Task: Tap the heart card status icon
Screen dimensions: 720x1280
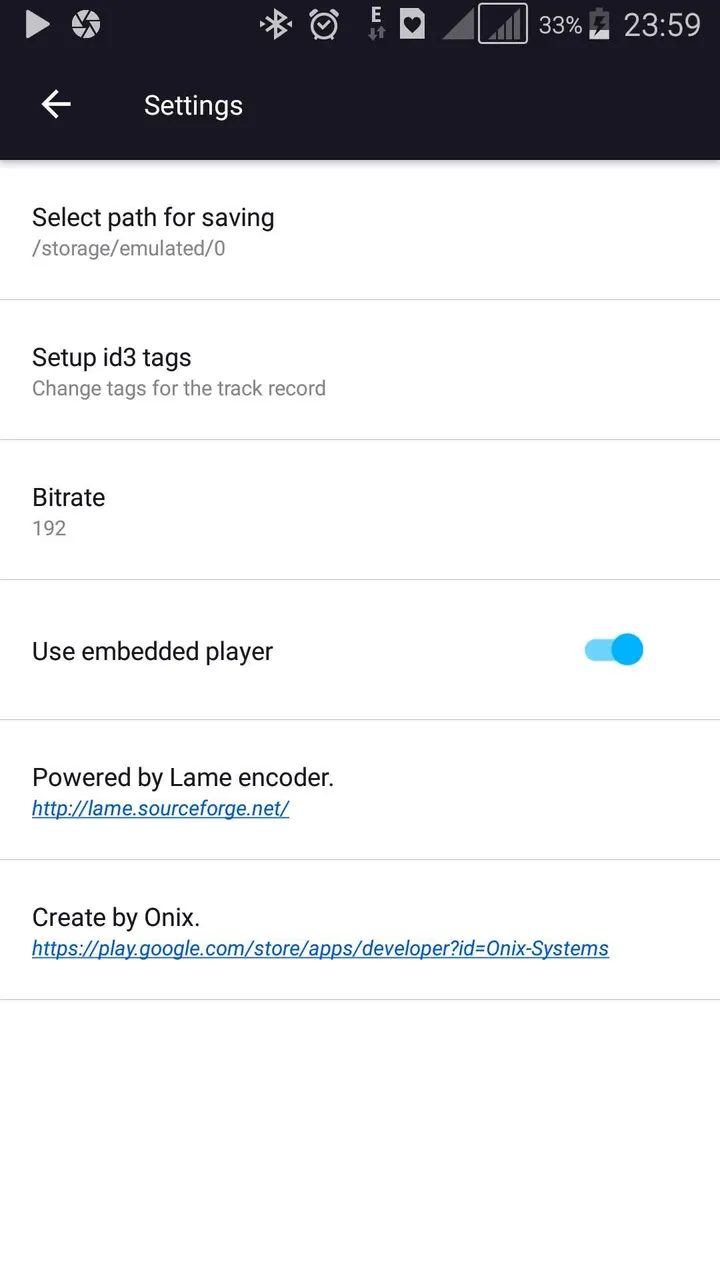Action: pyautogui.click(x=412, y=24)
